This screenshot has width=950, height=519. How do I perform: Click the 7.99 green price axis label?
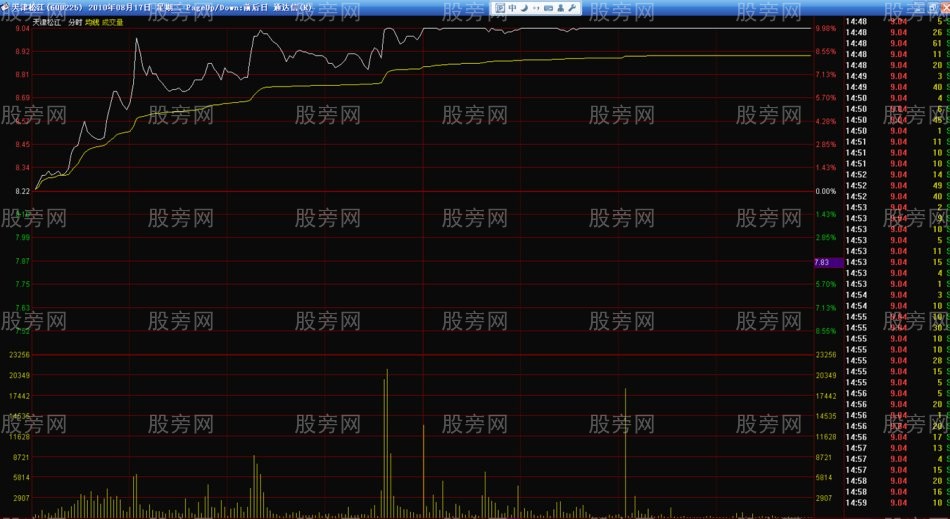tap(22, 238)
